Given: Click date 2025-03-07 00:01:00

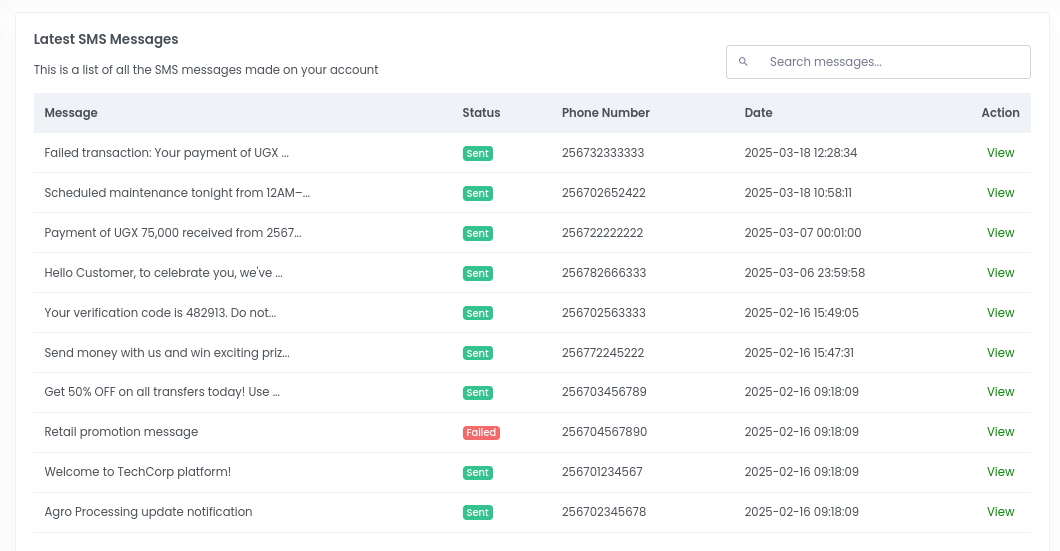Looking at the screenshot, I should point(803,233).
